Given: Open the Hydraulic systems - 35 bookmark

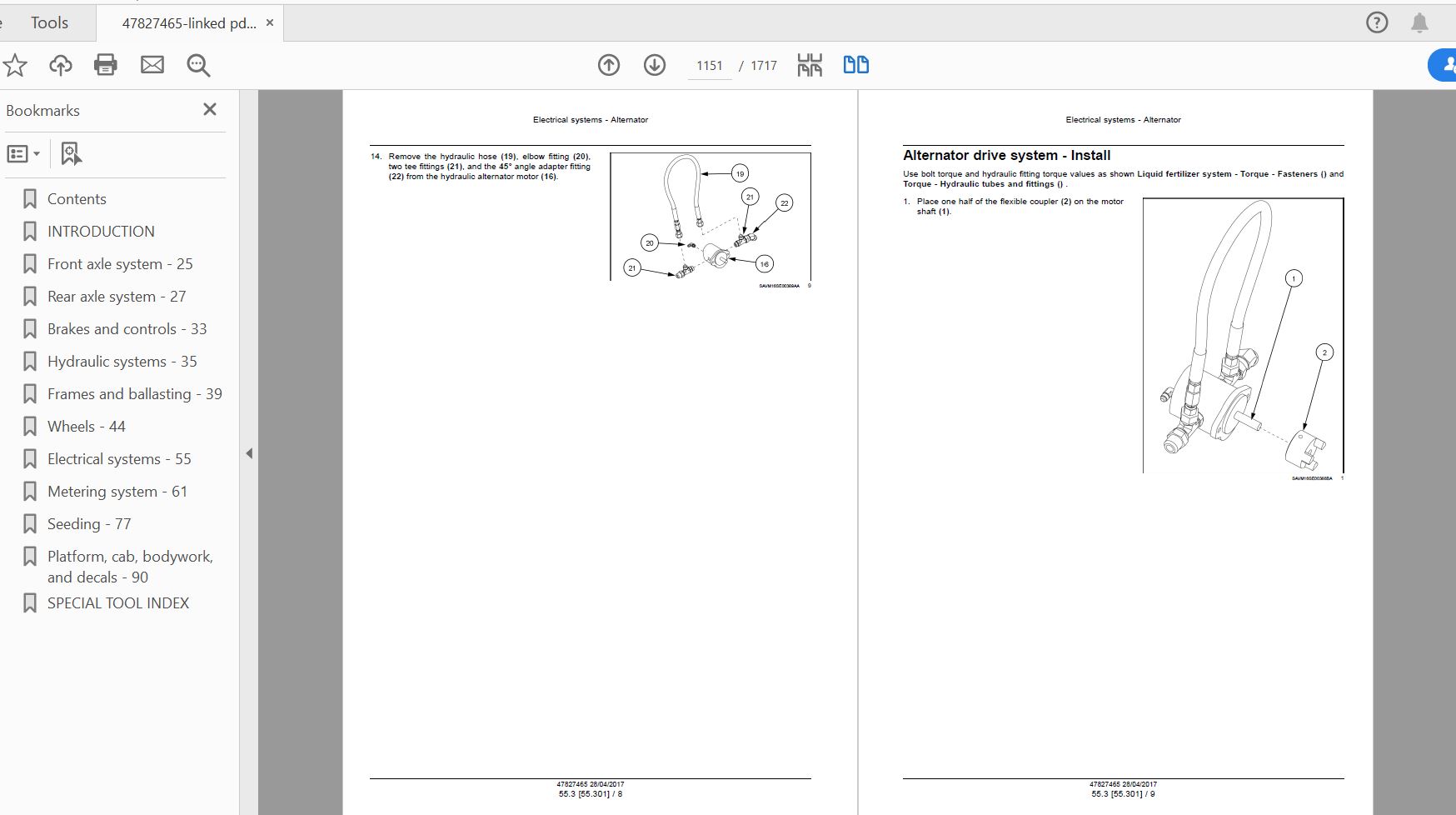Looking at the screenshot, I should pyautogui.click(x=122, y=361).
